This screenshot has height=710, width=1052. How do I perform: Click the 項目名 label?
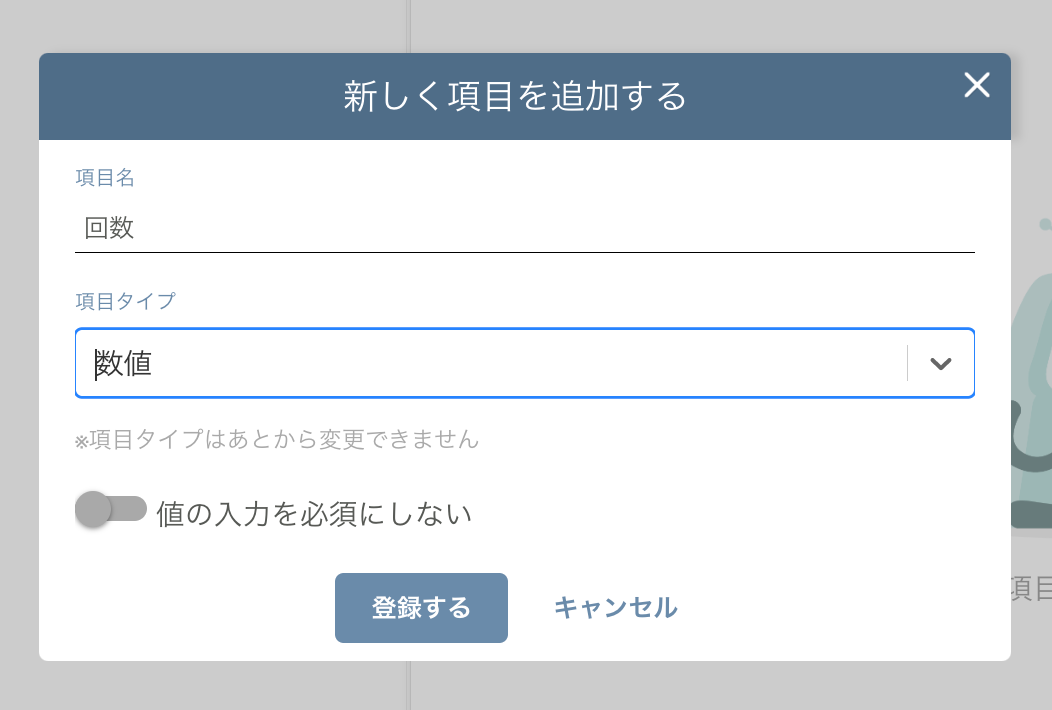(x=105, y=178)
